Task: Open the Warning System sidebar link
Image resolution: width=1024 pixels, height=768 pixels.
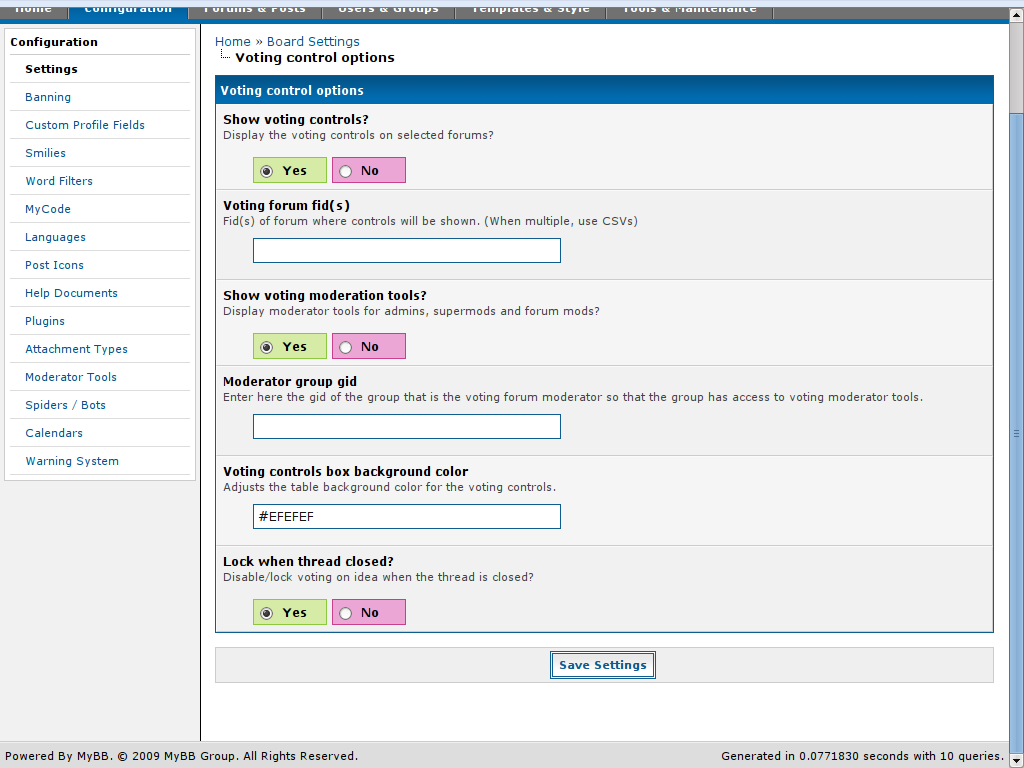Action: click(72, 461)
